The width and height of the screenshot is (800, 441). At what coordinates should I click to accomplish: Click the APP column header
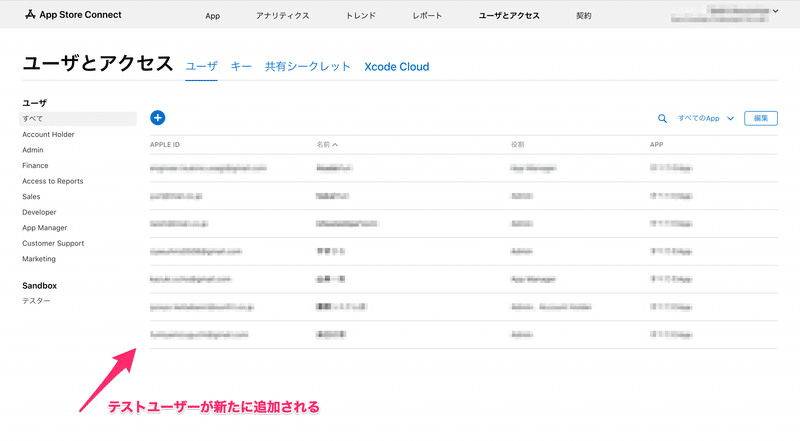[657, 144]
